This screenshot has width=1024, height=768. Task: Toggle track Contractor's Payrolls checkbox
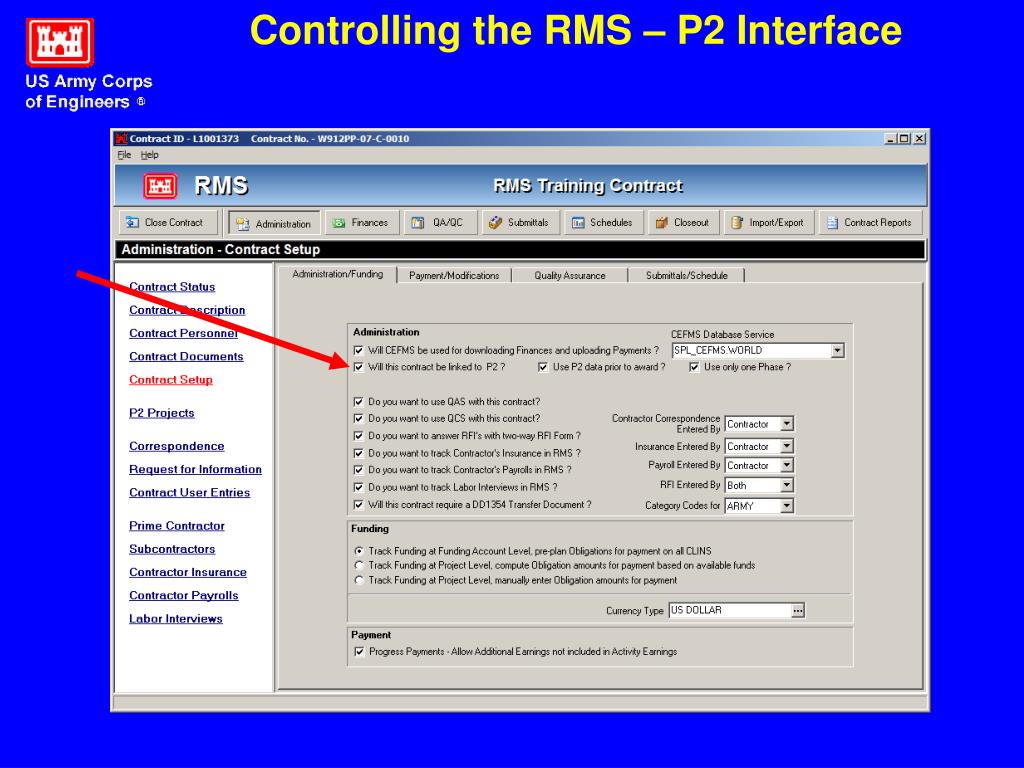coord(358,470)
